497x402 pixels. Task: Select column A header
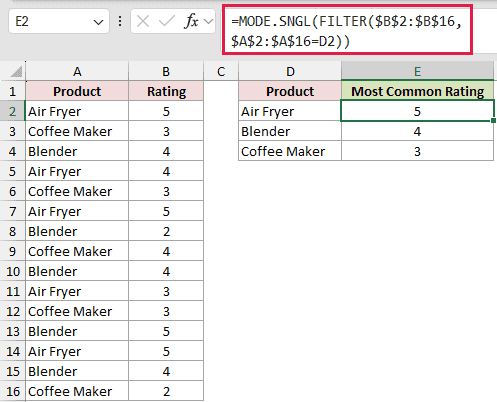(77, 72)
